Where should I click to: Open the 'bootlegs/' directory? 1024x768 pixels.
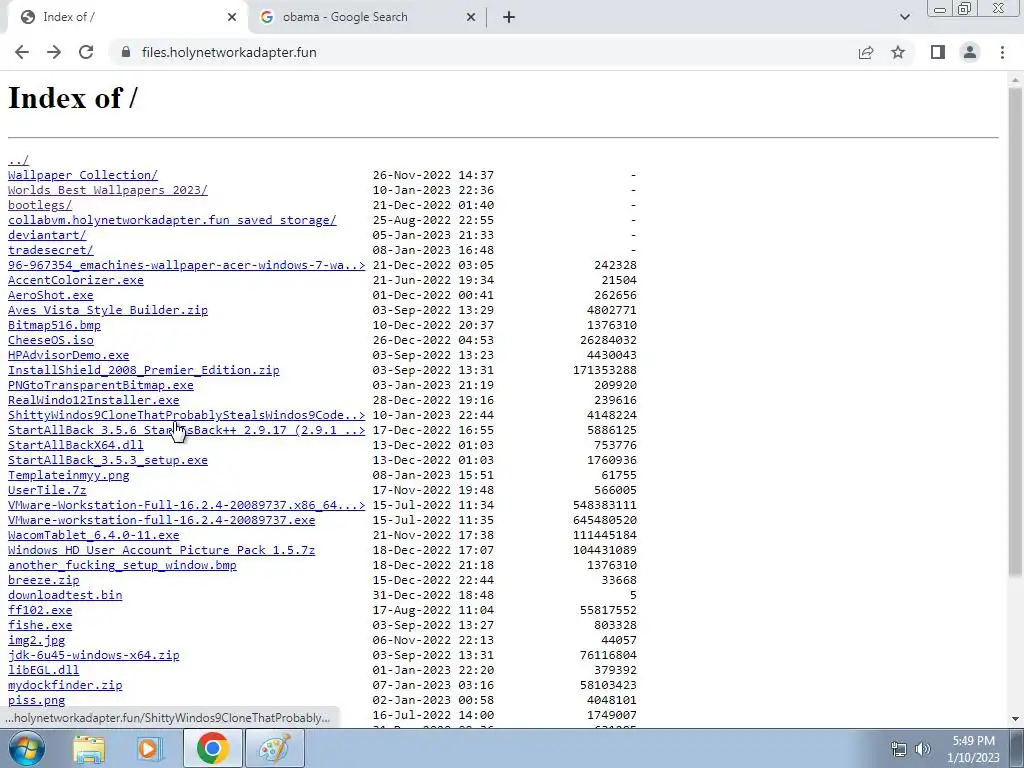pyautogui.click(x=40, y=205)
